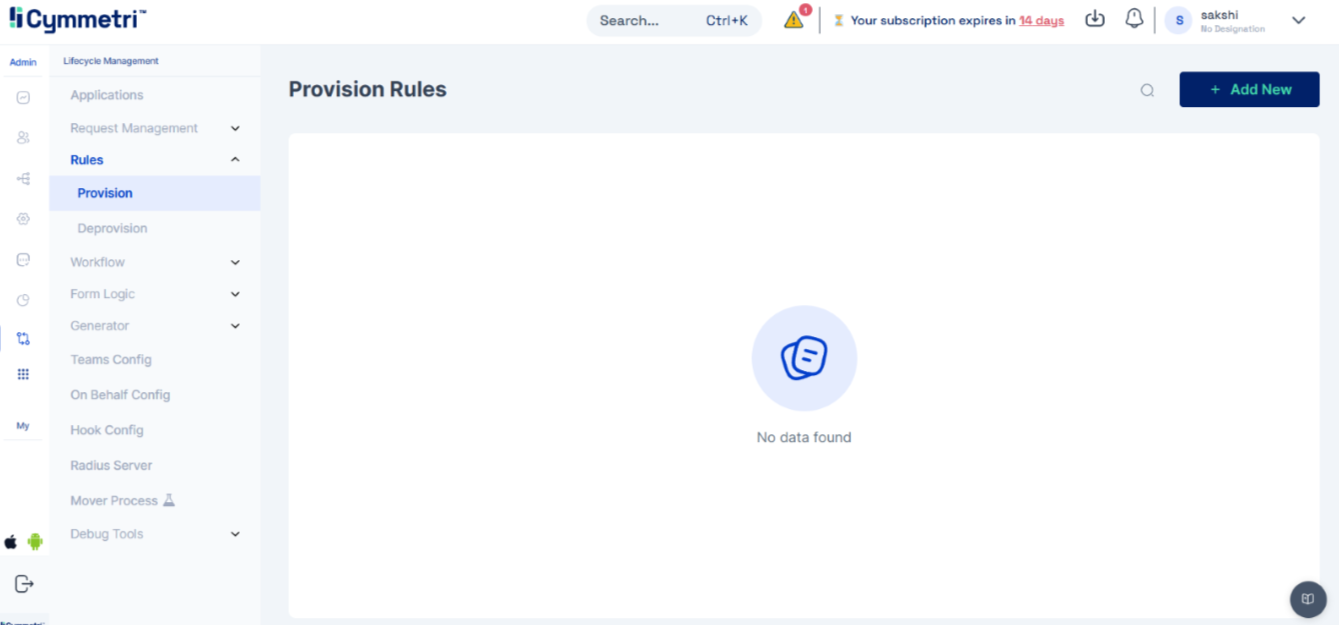
Task: Expand the Workflow submenu
Action: tap(235, 262)
